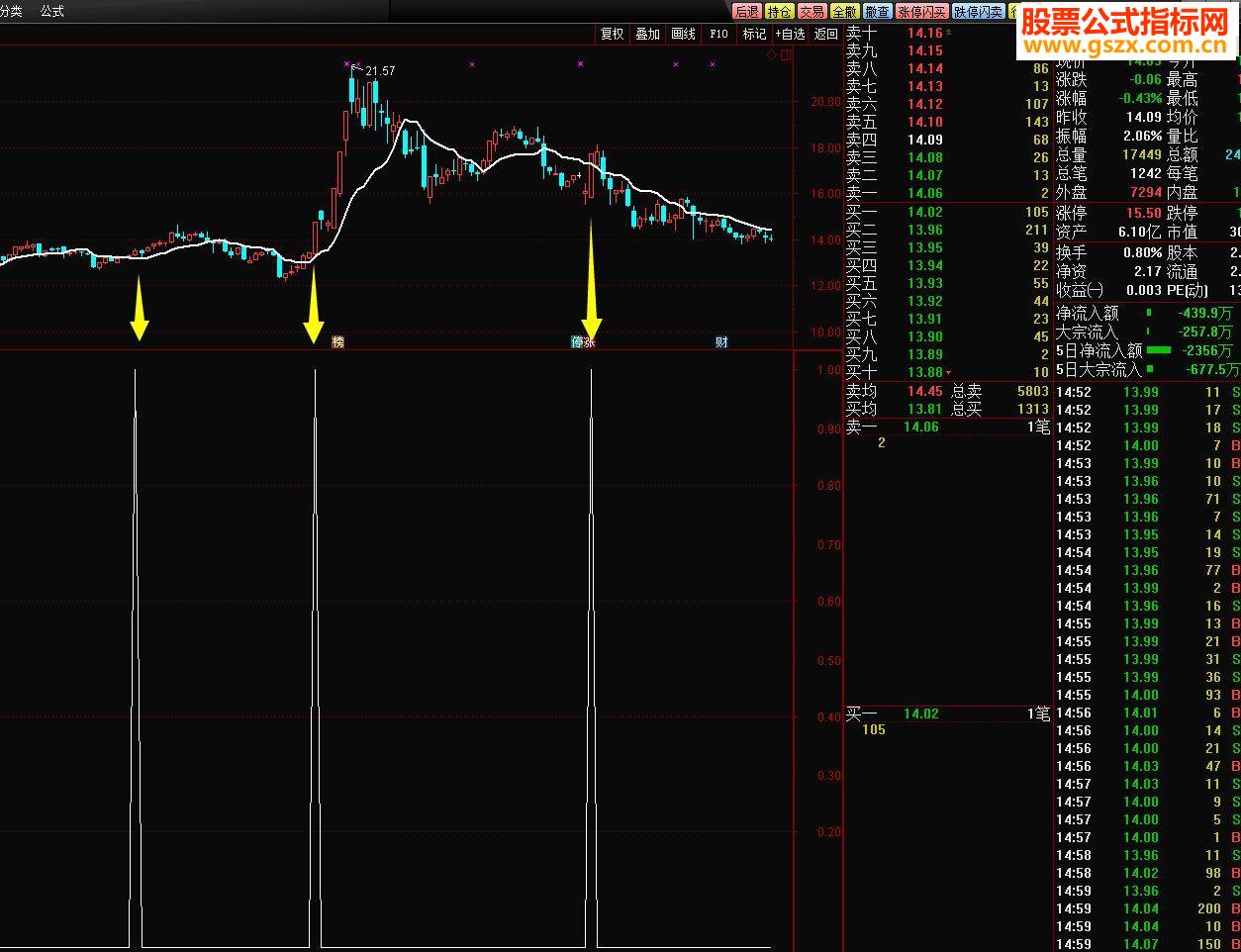Viewport: 1241px width, 952px height.
Task: Click the 后退 button
Action: pos(746,12)
